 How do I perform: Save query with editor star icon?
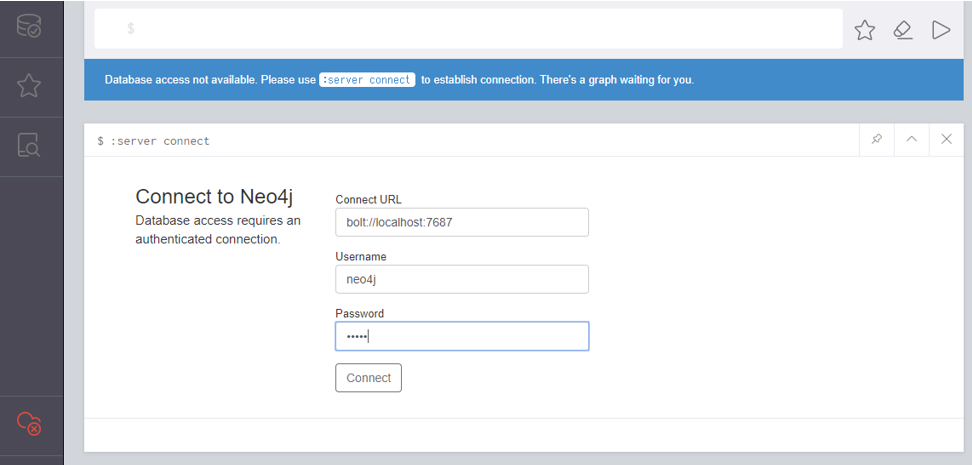[864, 30]
